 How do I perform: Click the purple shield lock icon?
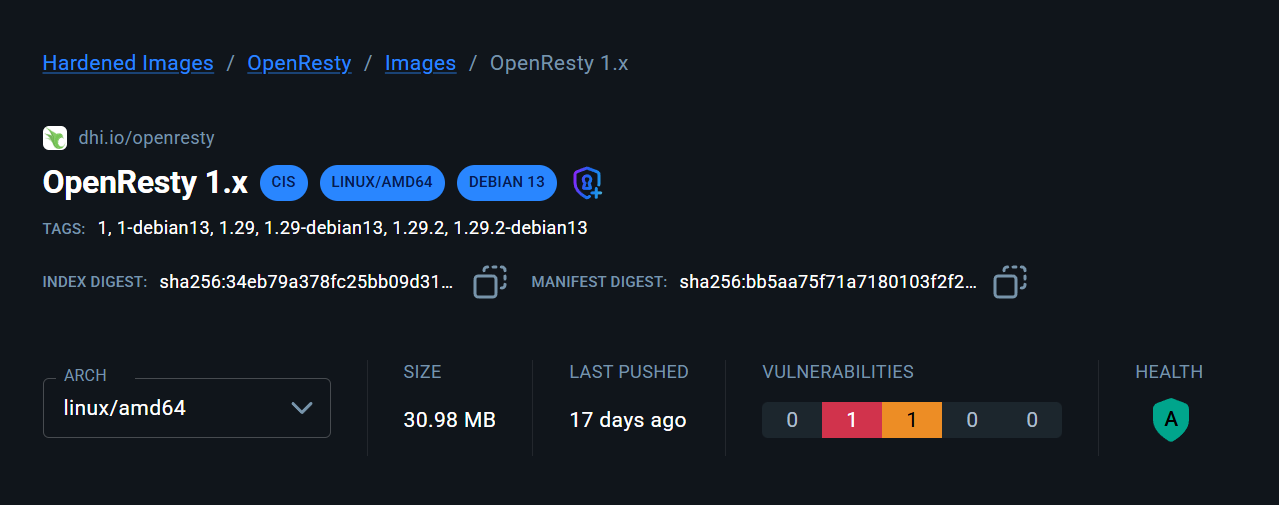pos(586,182)
